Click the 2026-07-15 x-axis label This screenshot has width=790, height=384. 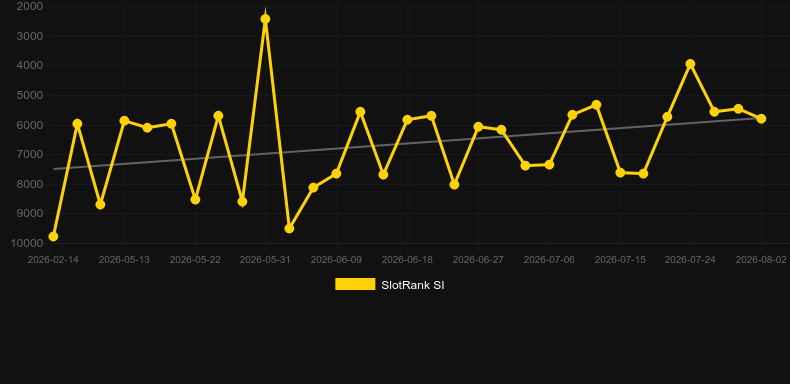click(x=620, y=260)
